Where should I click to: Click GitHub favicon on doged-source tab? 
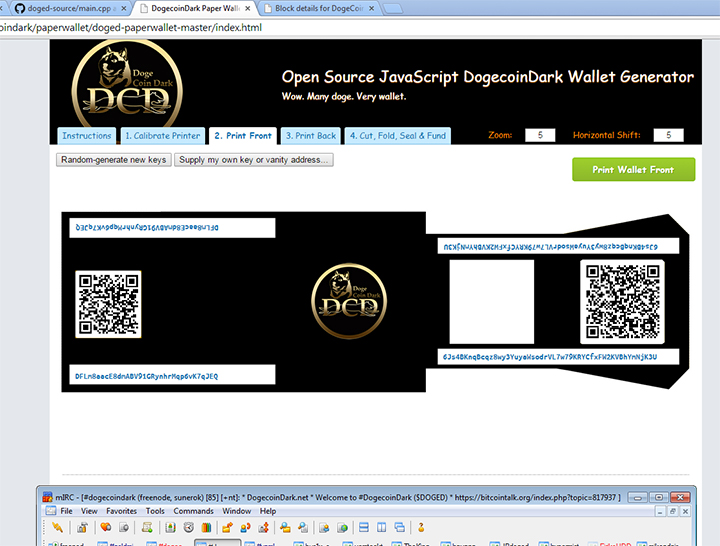click(x=20, y=8)
